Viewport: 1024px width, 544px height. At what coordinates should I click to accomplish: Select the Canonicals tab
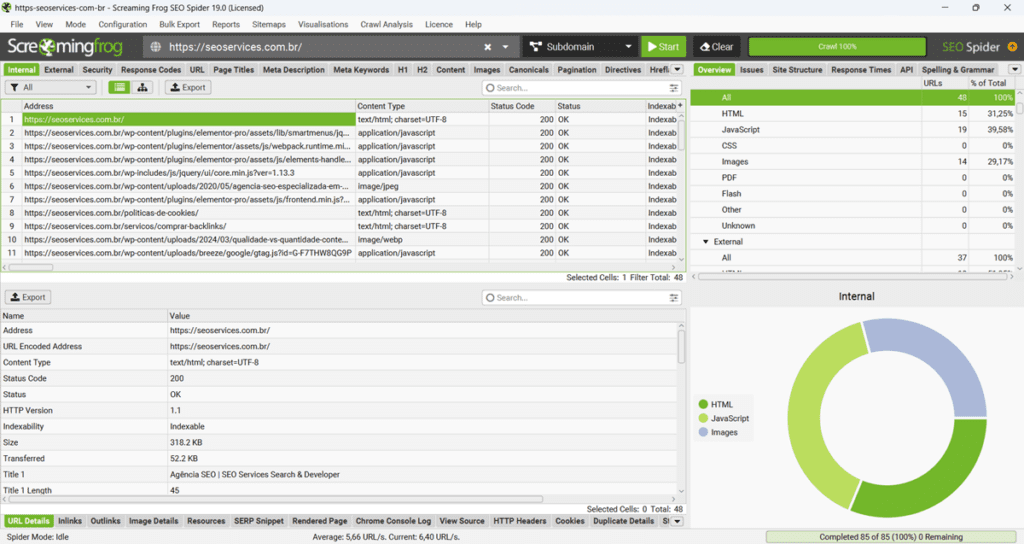point(528,70)
